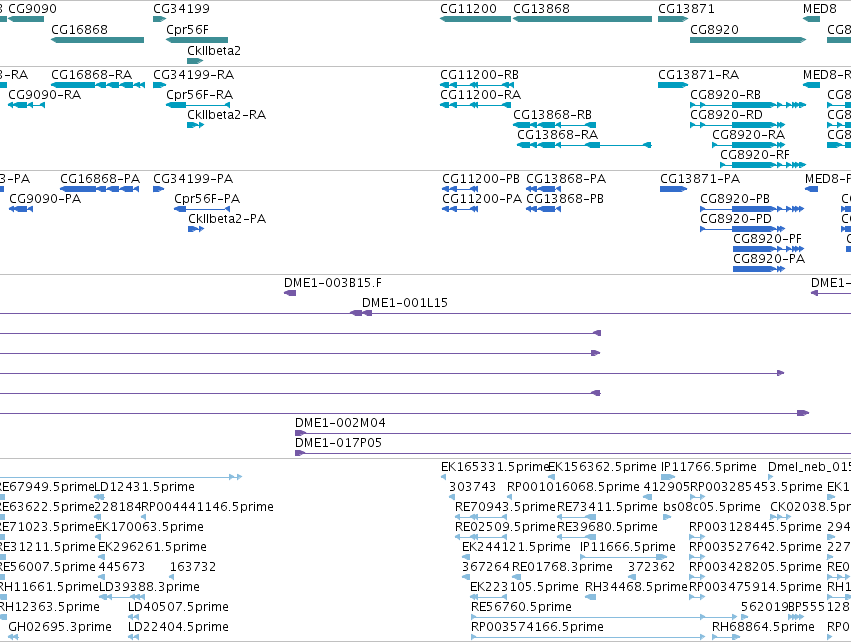Click EST RE70943.5prime
This screenshot has width=851, height=642.
481,517
